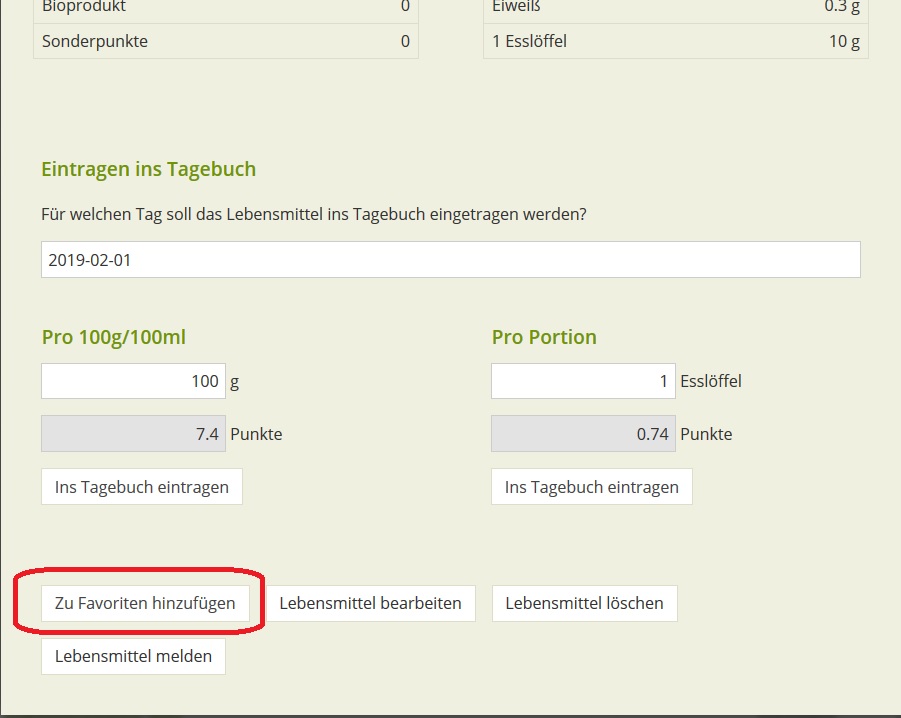This screenshot has height=718, width=901.
Task: Click the 'Pro Portion' heading
Action: coord(544,337)
